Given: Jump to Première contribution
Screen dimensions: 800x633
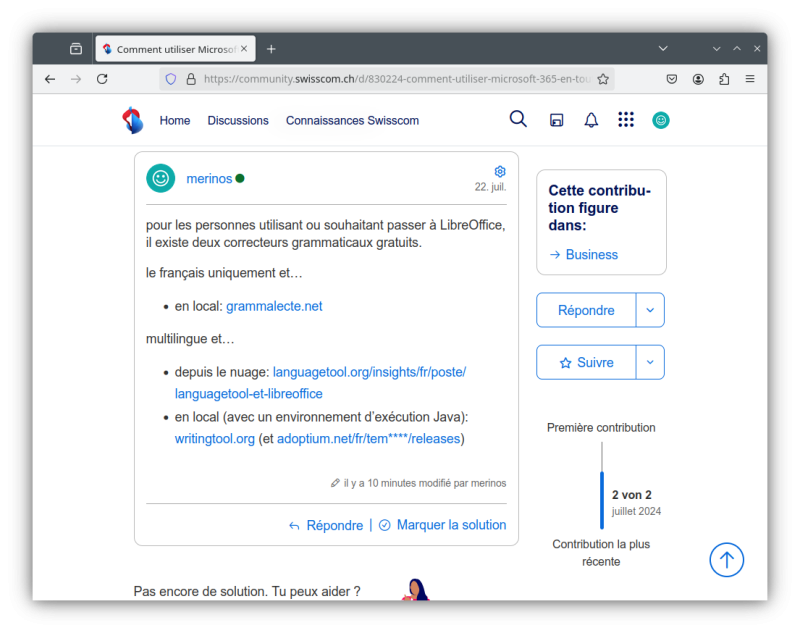Looking at the screenshot, I should pyautogui.click(x=601, y=427).
